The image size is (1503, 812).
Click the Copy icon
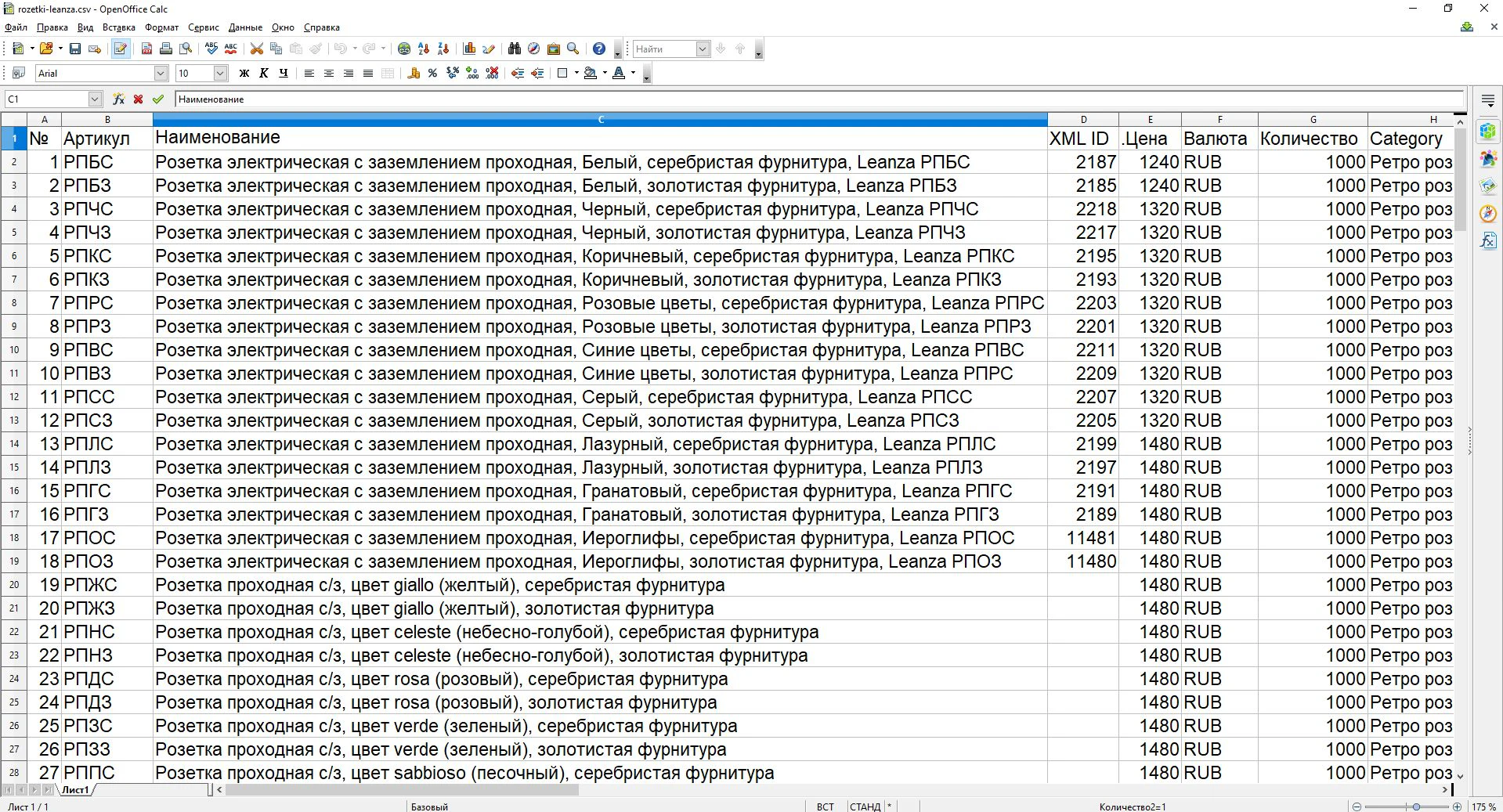(x=276, y=49)
